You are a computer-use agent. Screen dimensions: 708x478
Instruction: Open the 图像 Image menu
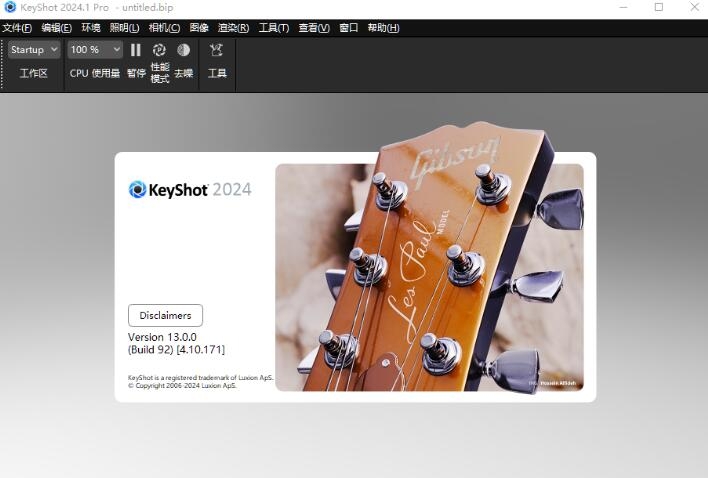[x=199, y=28]
